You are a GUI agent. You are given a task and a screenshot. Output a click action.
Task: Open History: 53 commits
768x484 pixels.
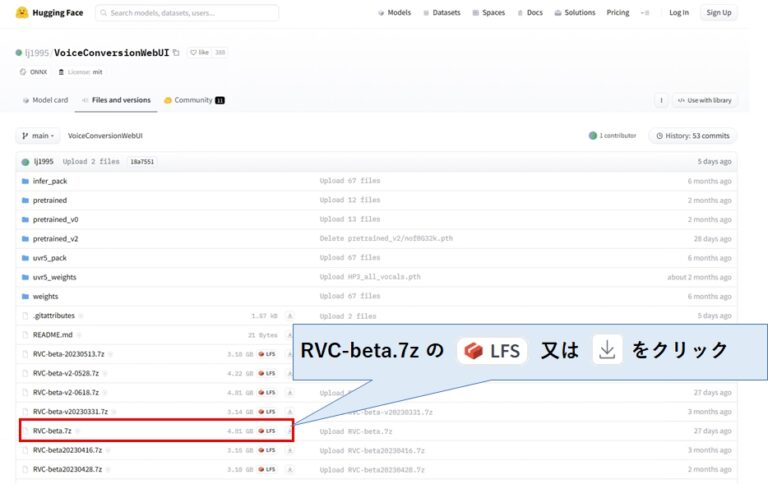(x=693, y=135)
